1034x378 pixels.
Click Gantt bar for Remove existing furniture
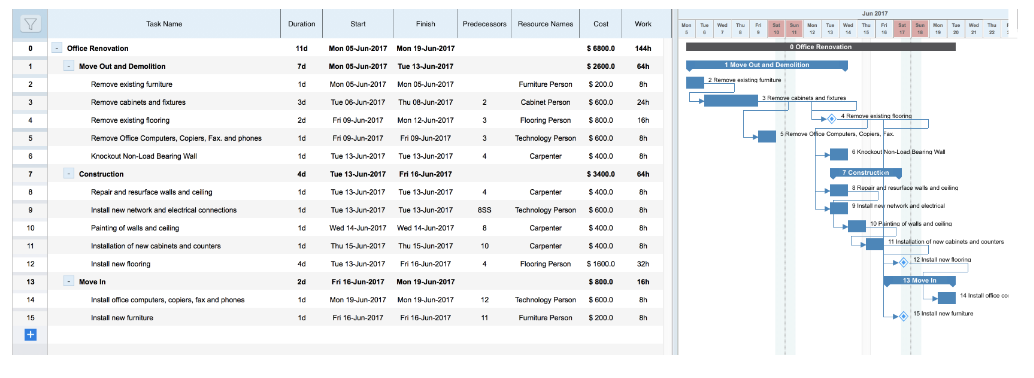pos(695,82)
